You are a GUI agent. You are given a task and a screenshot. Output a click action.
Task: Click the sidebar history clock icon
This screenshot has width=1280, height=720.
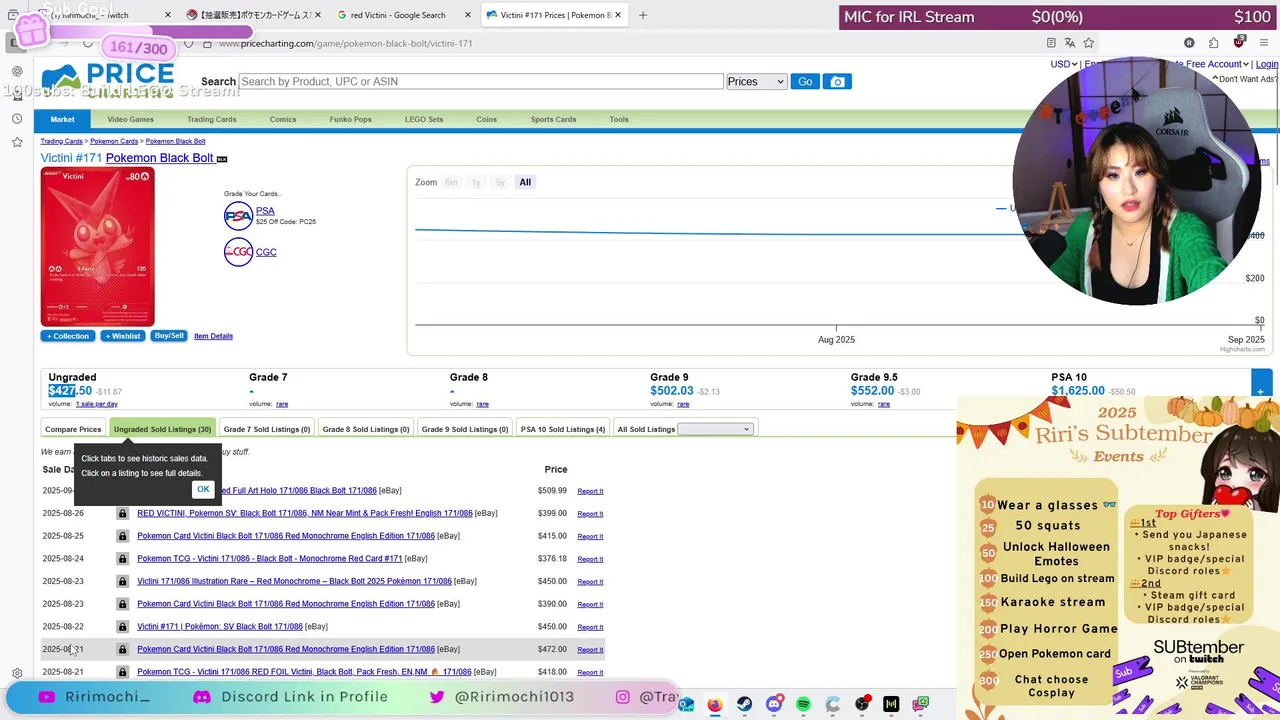tap(17, 119)
